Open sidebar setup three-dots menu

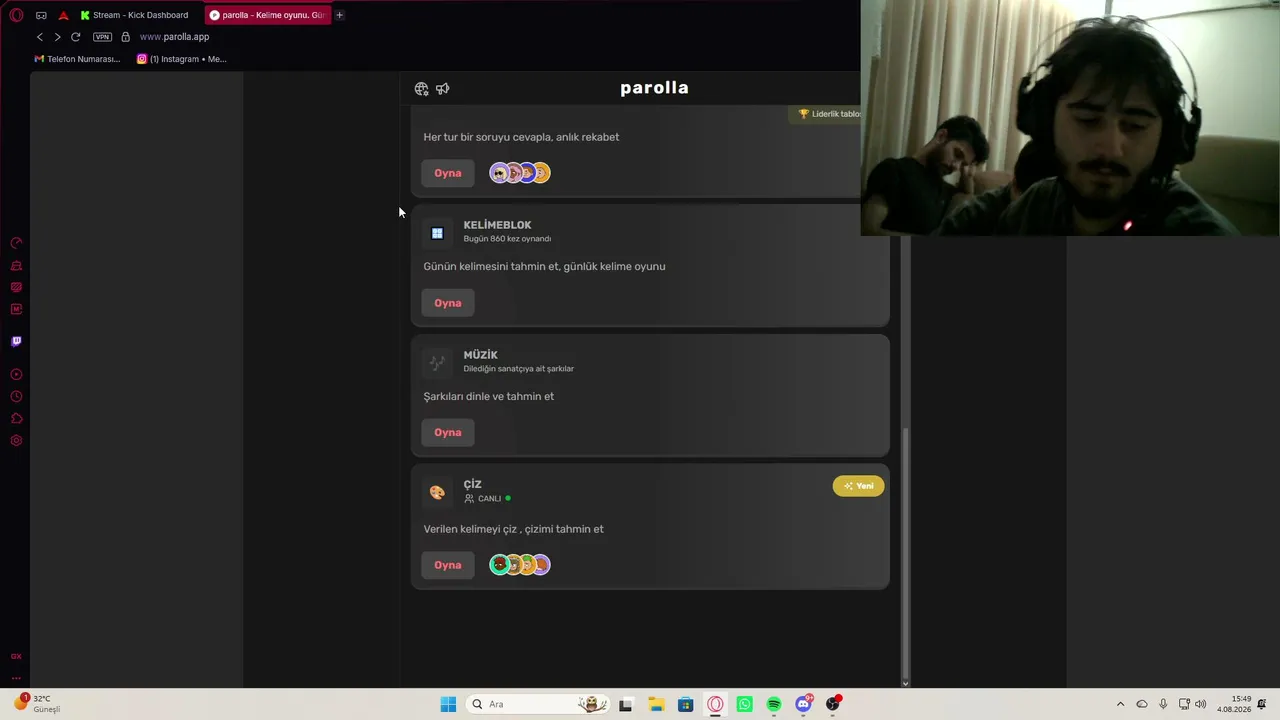[16, 678]
